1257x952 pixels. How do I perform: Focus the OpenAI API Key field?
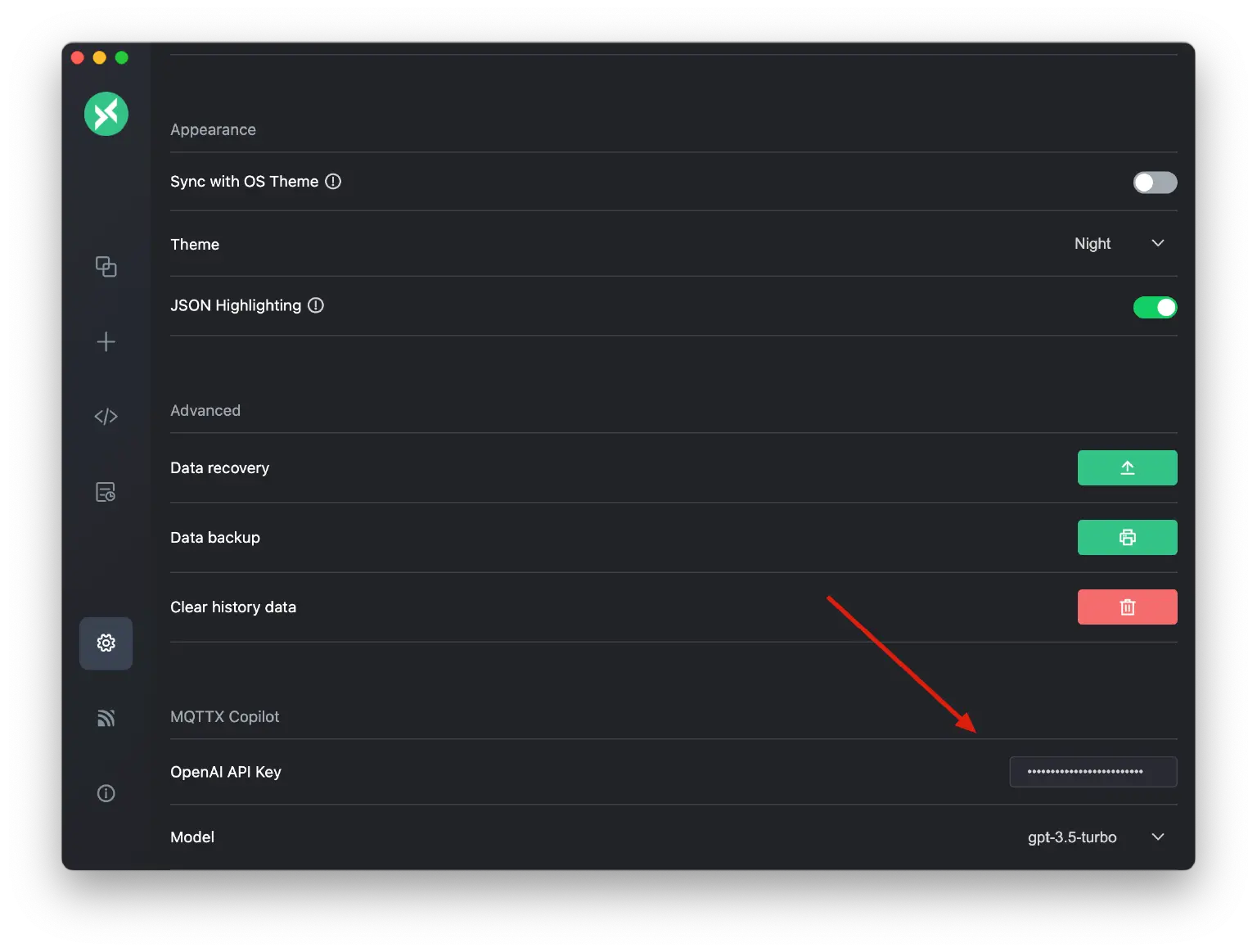pos(1093,772)
